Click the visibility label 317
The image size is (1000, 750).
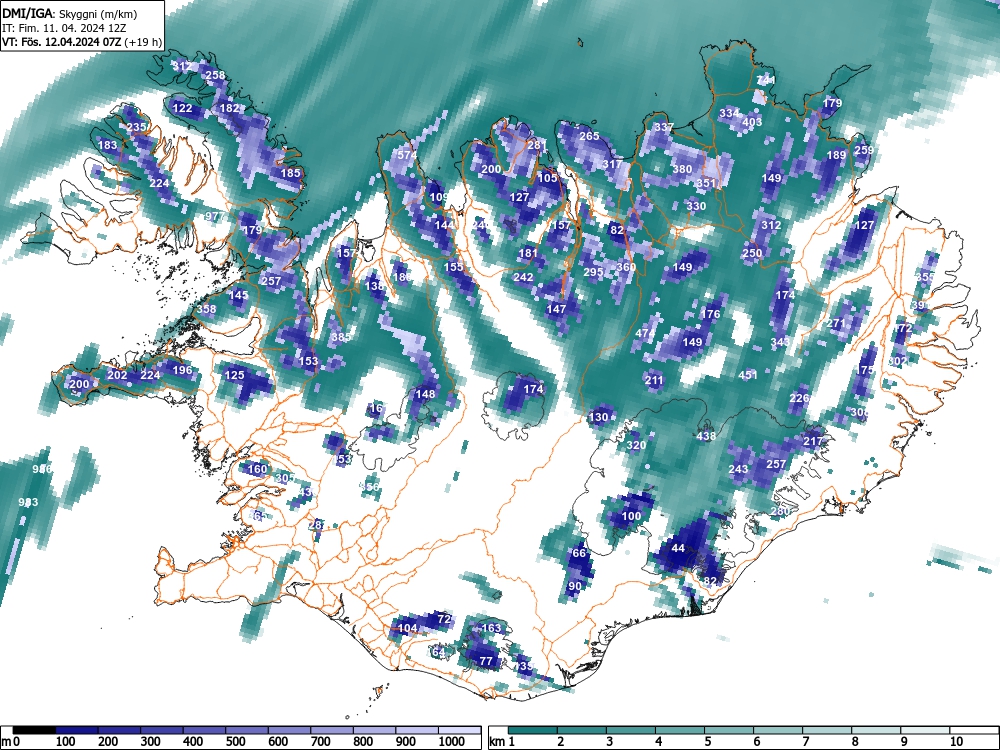pyautogui.click(x=612, y=164)
